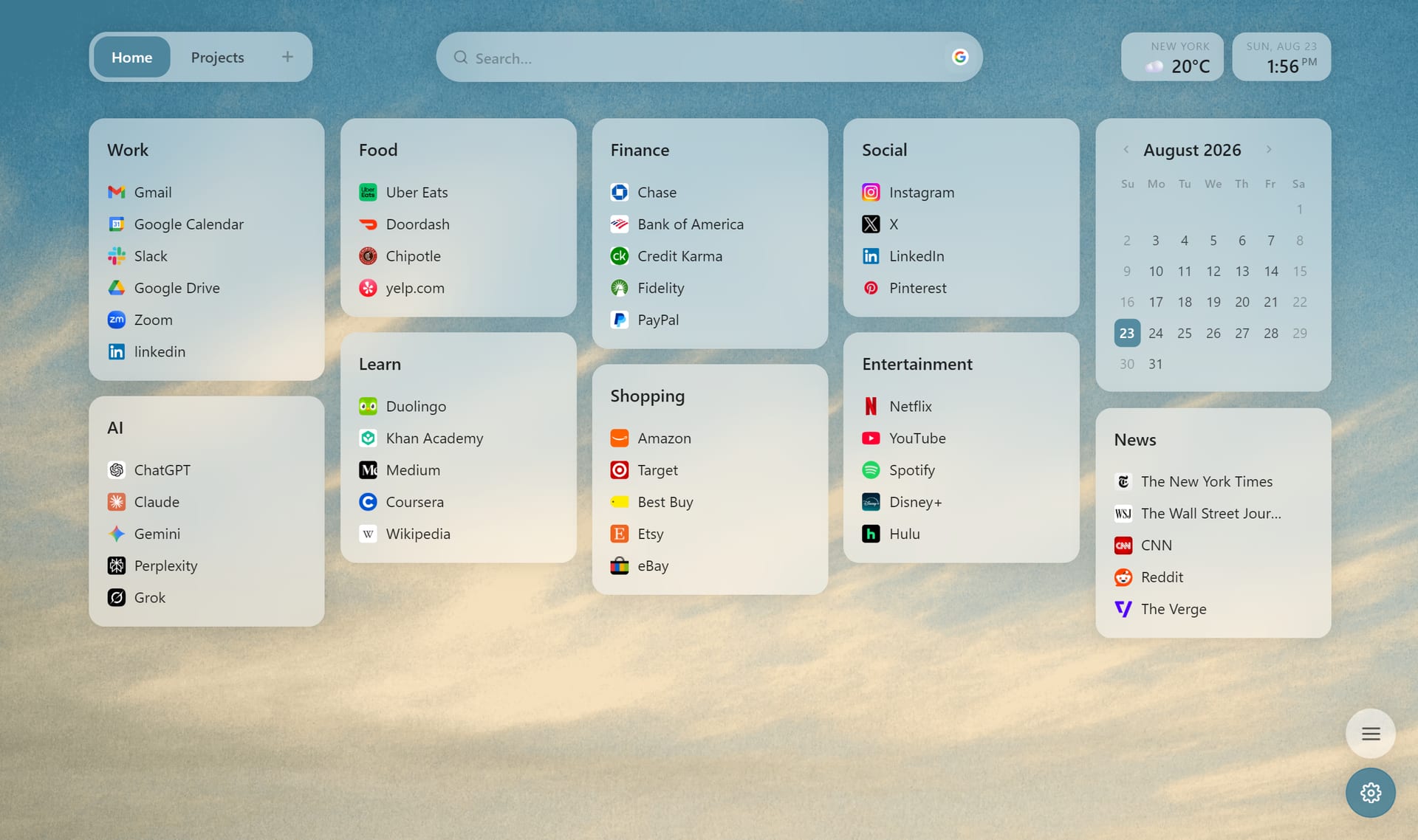Open the YouTube link
This screenshot has width=1418, height=840.
tap(904, 438)
